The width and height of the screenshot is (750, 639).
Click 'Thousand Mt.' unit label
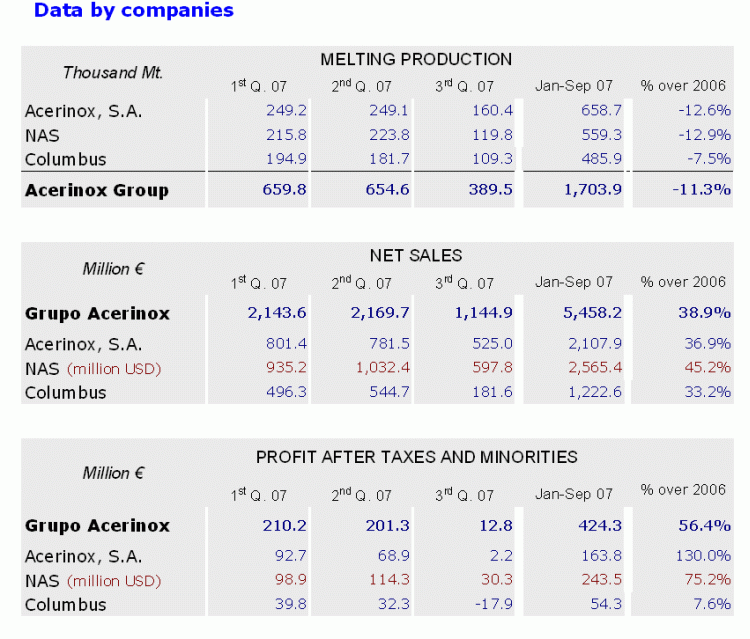pyautogui.click(x=112, y=73)
